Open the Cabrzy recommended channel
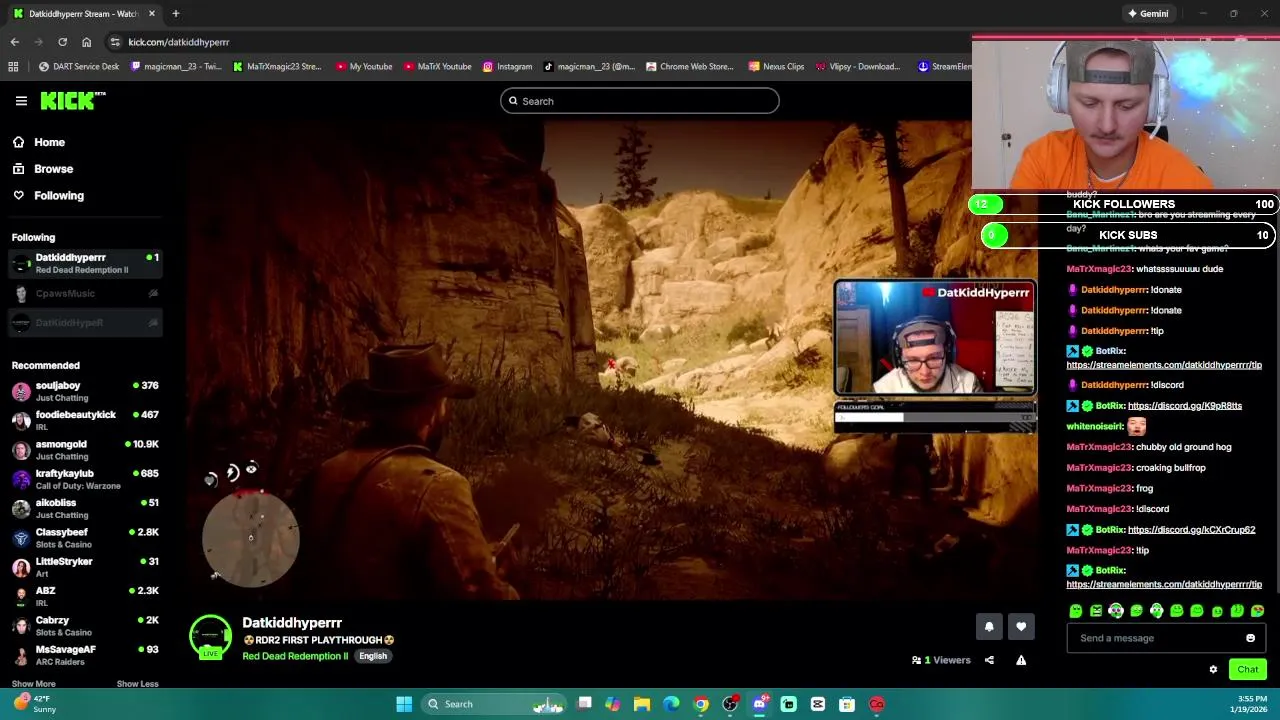The image size is (1280, 720). 85,626
